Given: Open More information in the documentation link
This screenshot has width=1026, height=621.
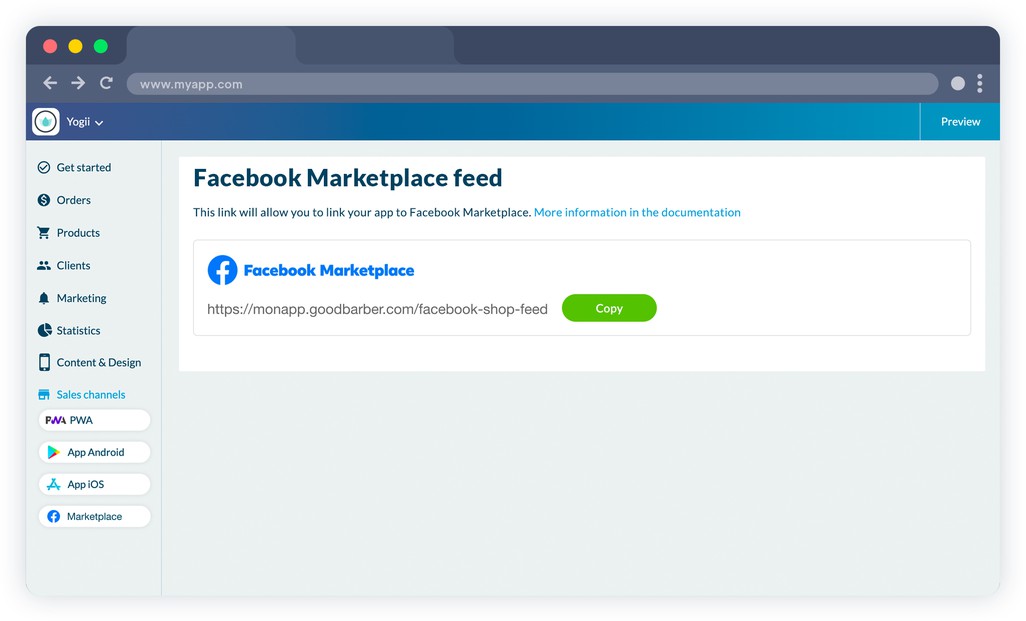Looking at the screenshot, I should pyautogui.click(x=637, y=212).
